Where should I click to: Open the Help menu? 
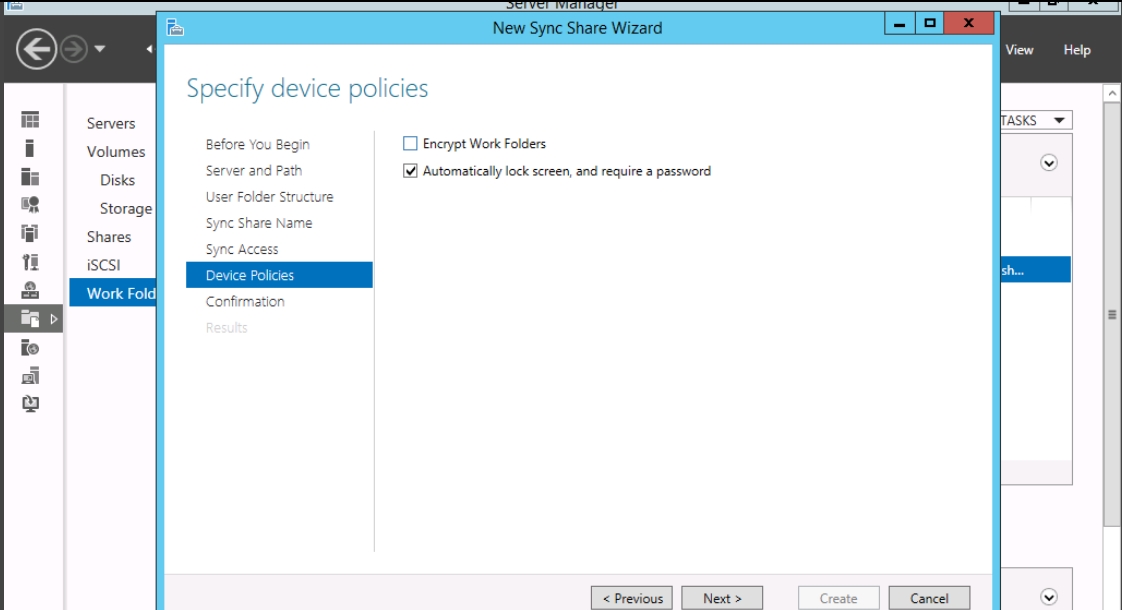point(1076,50)
